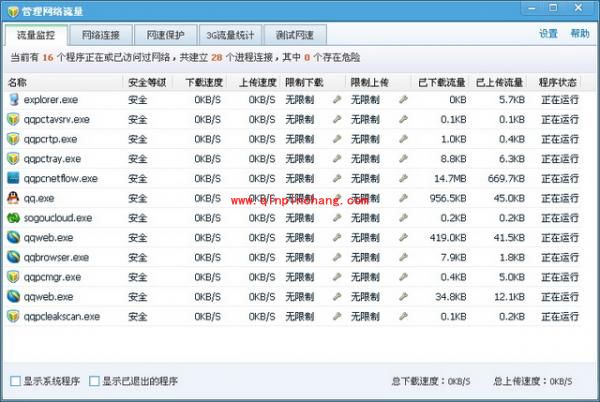
Task: Edit download limit for qqpcmgr.exe
Action: coord(337,277)
